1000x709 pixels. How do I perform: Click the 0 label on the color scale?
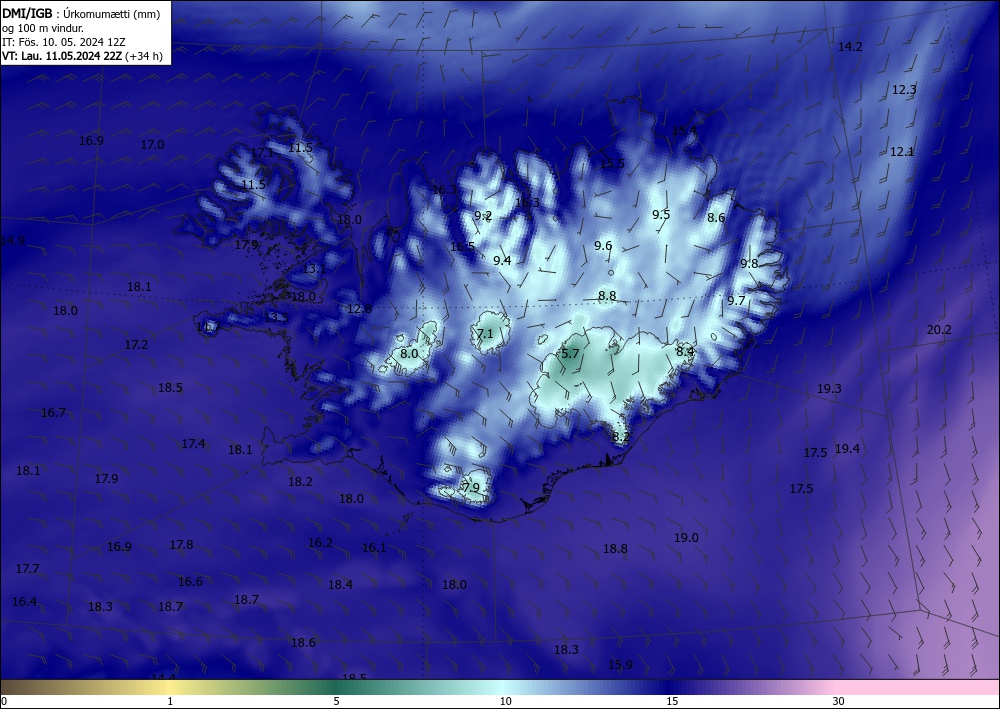coord(4,701)
